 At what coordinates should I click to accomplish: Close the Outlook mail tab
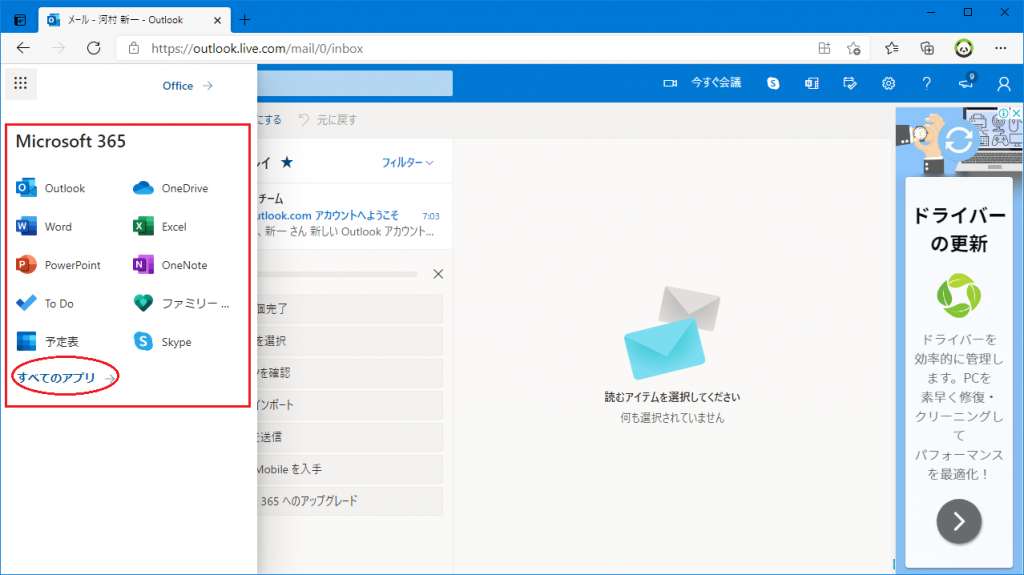tap(217, 20)
